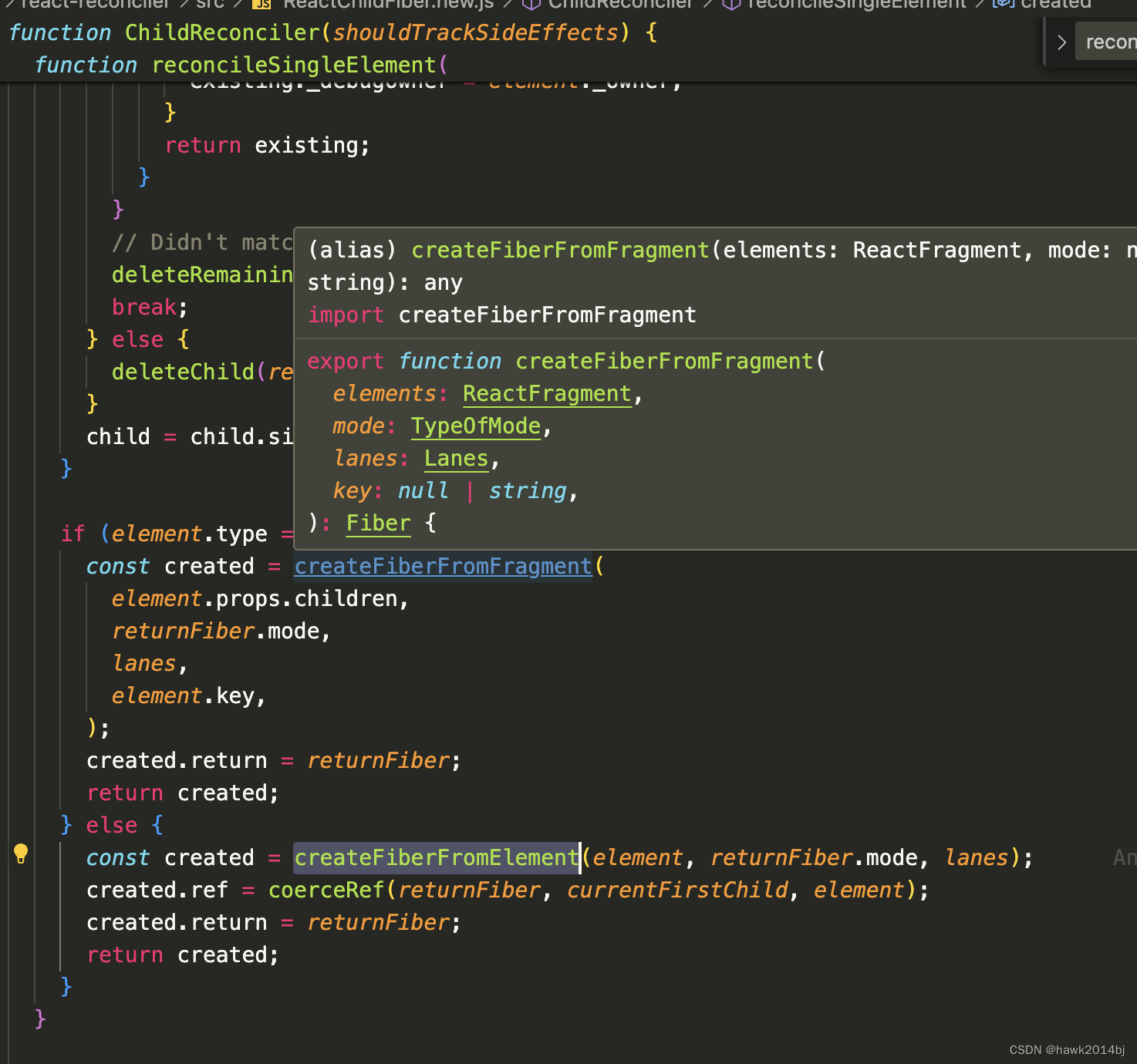1137x1064 pixels.
Task: Expand the find widget replace toggle chevron
Action: pos(1061,42)
